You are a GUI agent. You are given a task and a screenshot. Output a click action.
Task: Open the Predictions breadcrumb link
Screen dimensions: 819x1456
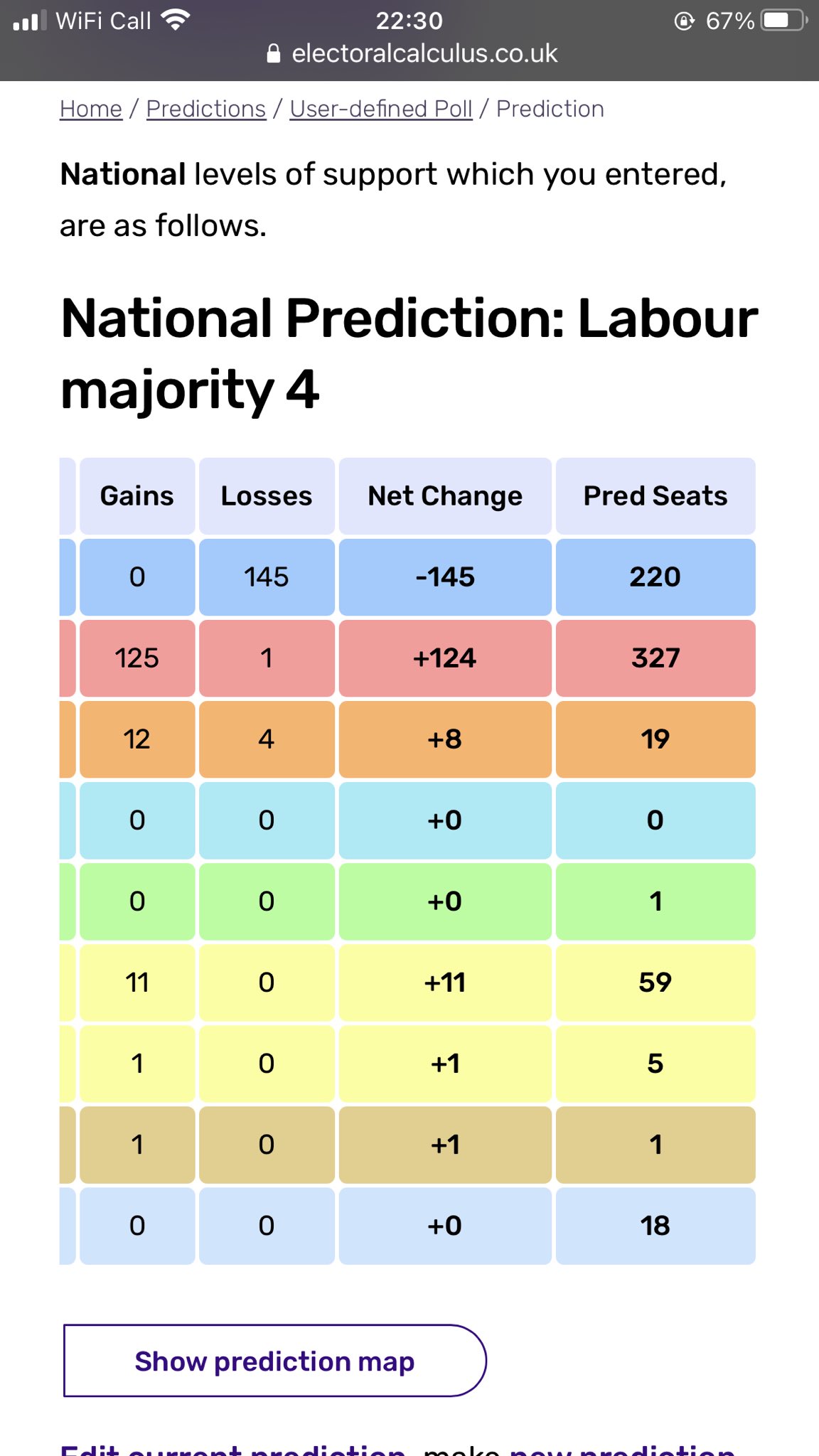tap(206, 109)
